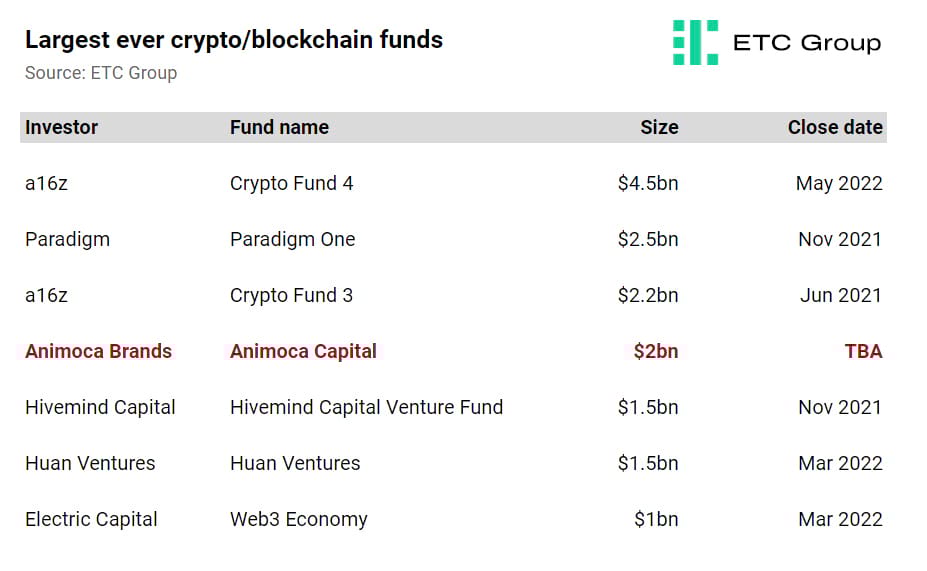Select the Paradigm investor cell
927x571 pixels.
pyautogui.click(x=67, y=239)
